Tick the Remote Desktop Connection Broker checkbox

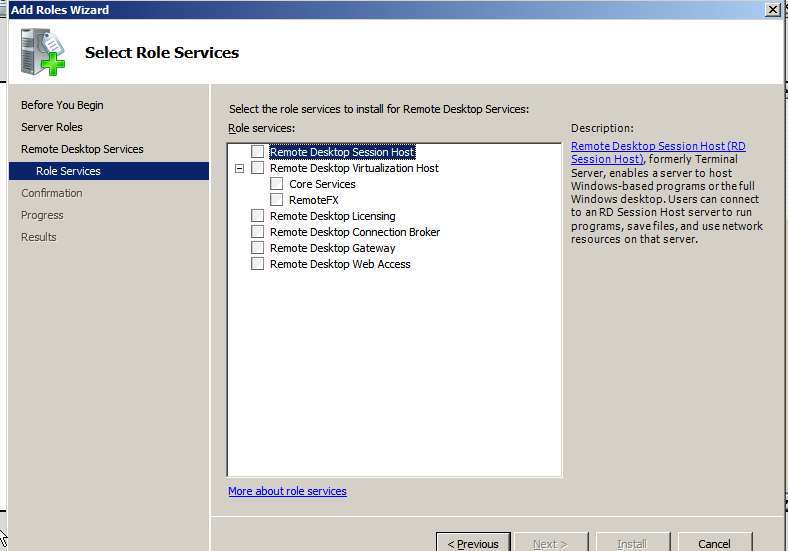coord(257,232)
